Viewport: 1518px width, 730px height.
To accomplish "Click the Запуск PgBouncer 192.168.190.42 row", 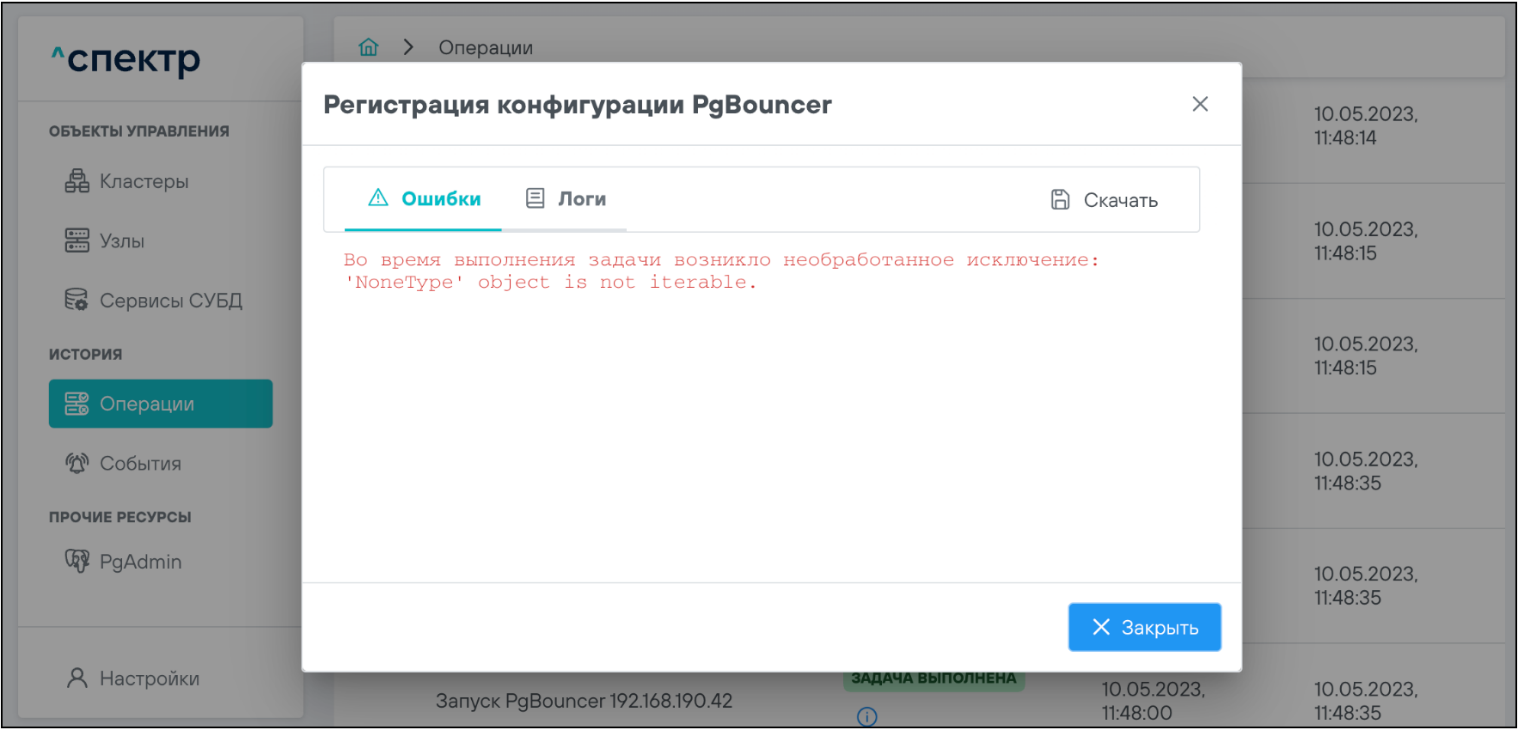I will click(x=584, y=701).
